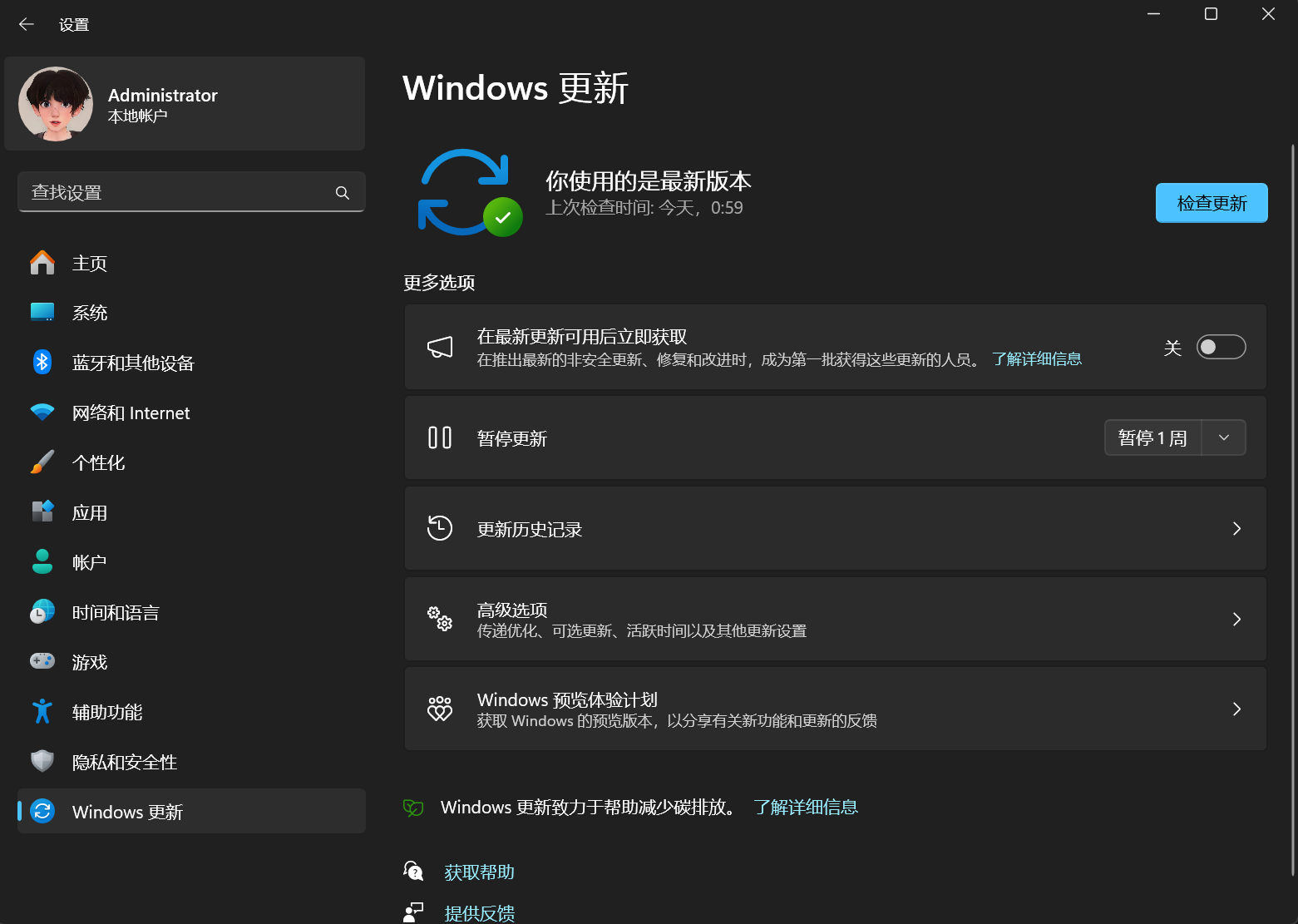Click the Wi-Fi network icon in the sidebar
The height and width of the screenshot is (924, 1298).
pos(42,412)
